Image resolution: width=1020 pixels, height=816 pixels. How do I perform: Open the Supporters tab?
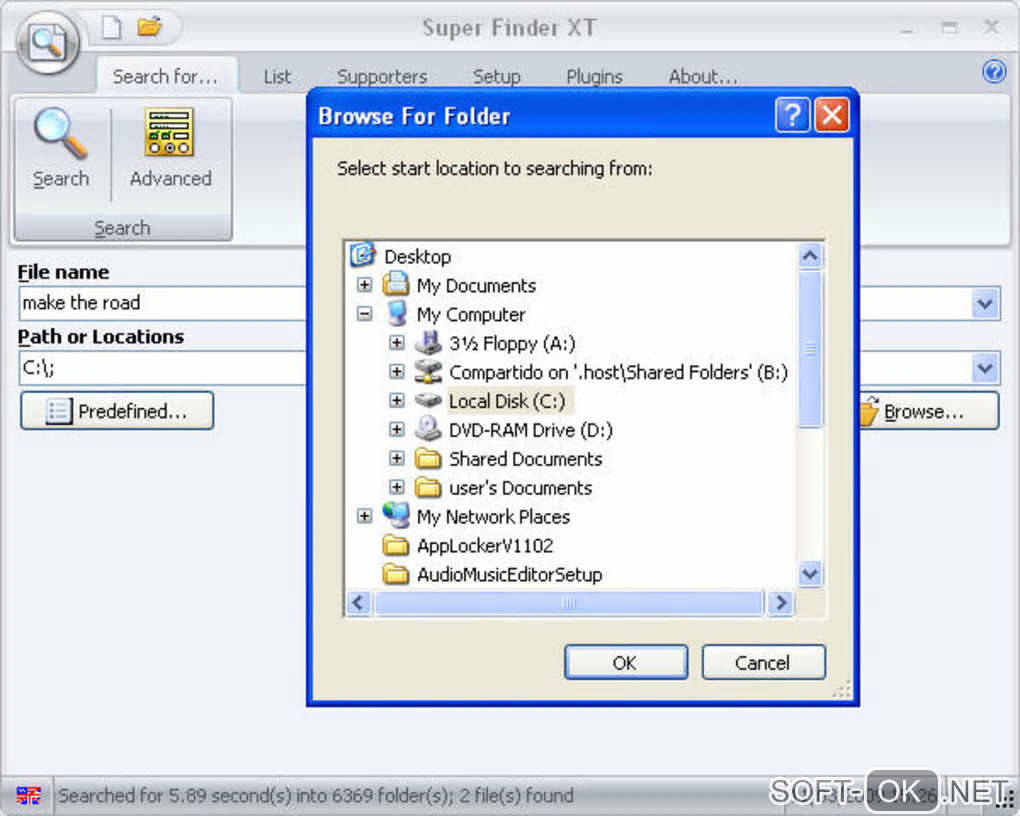382,77
